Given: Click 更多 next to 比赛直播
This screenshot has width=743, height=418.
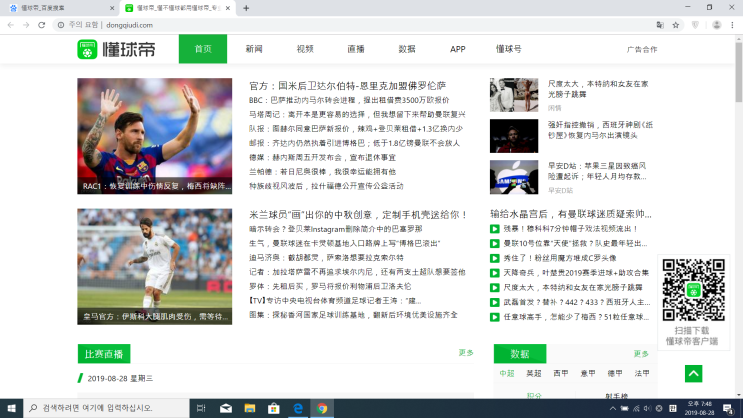Looking at the screenshot, I should 466,353.
